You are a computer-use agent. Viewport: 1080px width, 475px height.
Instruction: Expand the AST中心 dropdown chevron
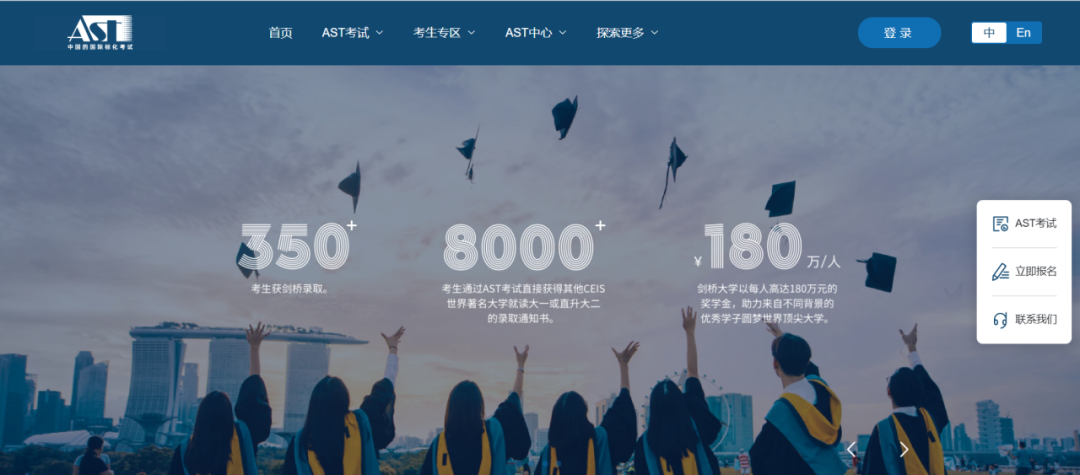[563, 32]
